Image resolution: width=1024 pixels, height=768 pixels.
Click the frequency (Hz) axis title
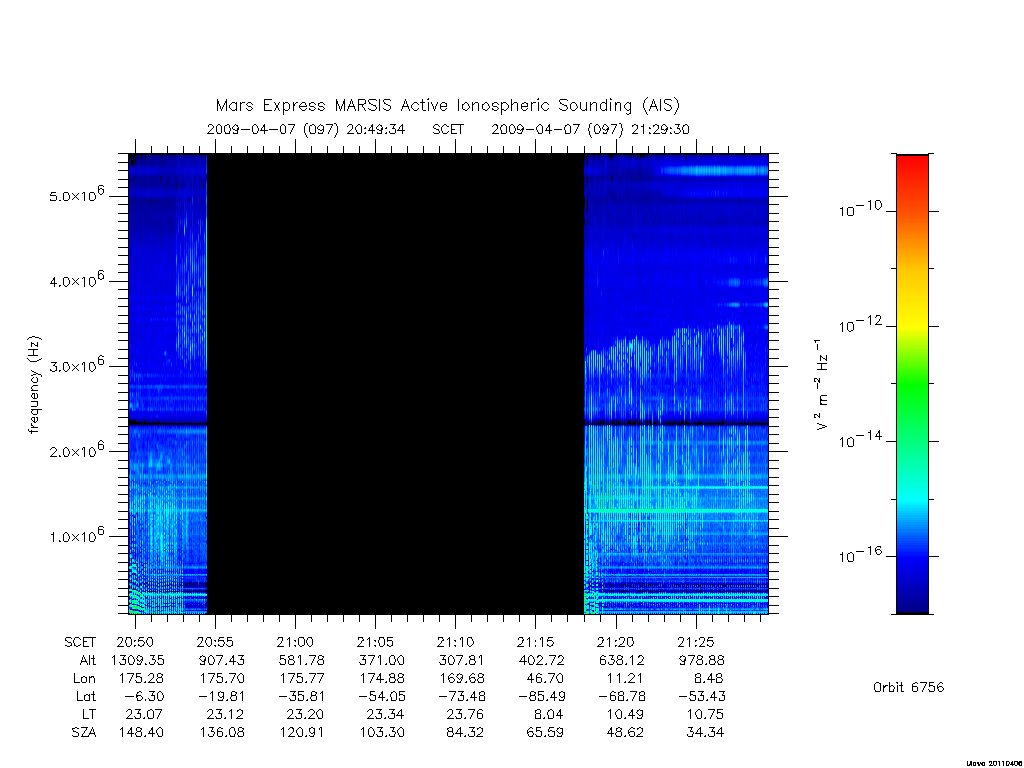(35, 385)
